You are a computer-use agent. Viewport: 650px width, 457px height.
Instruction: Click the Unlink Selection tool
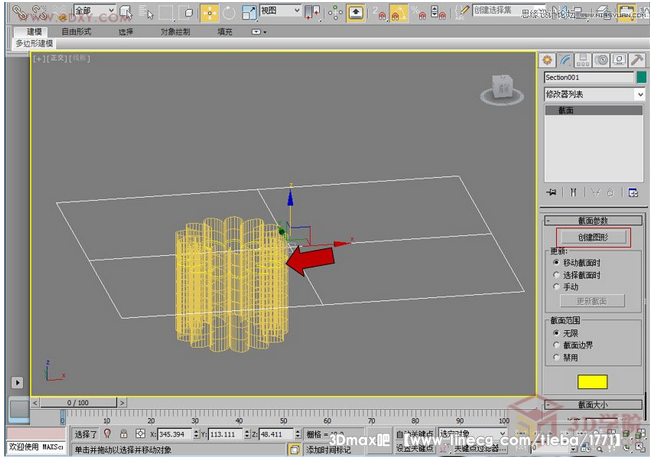pyautogui.click(x=39, y=12)
